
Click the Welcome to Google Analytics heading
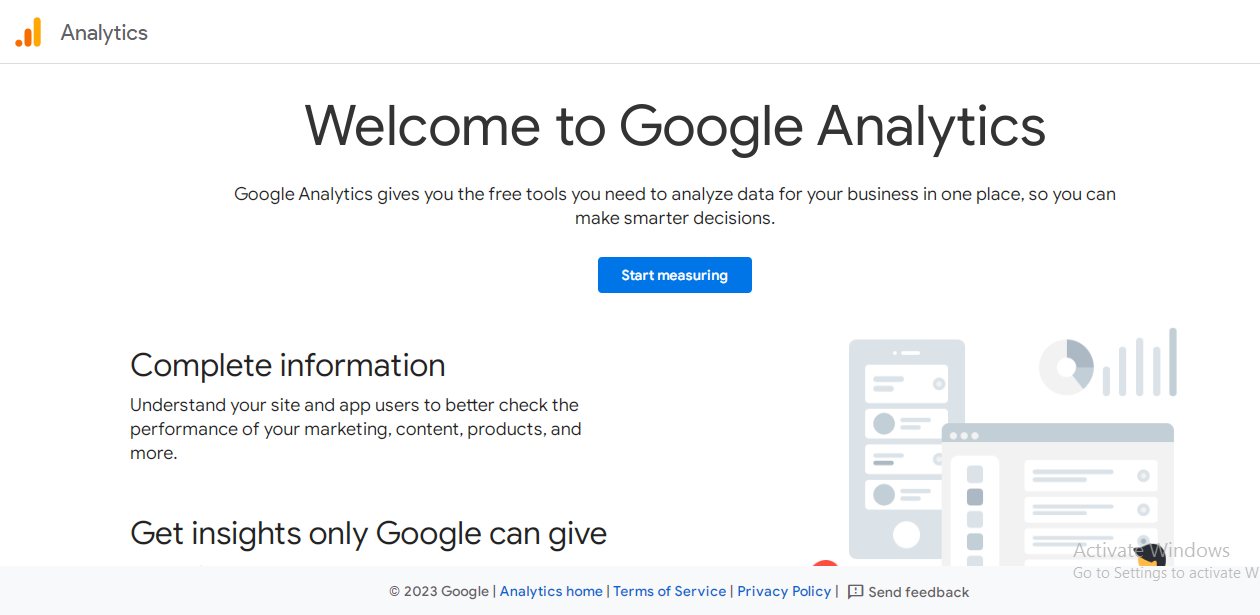pyautogui.click(x=675, y=126)
